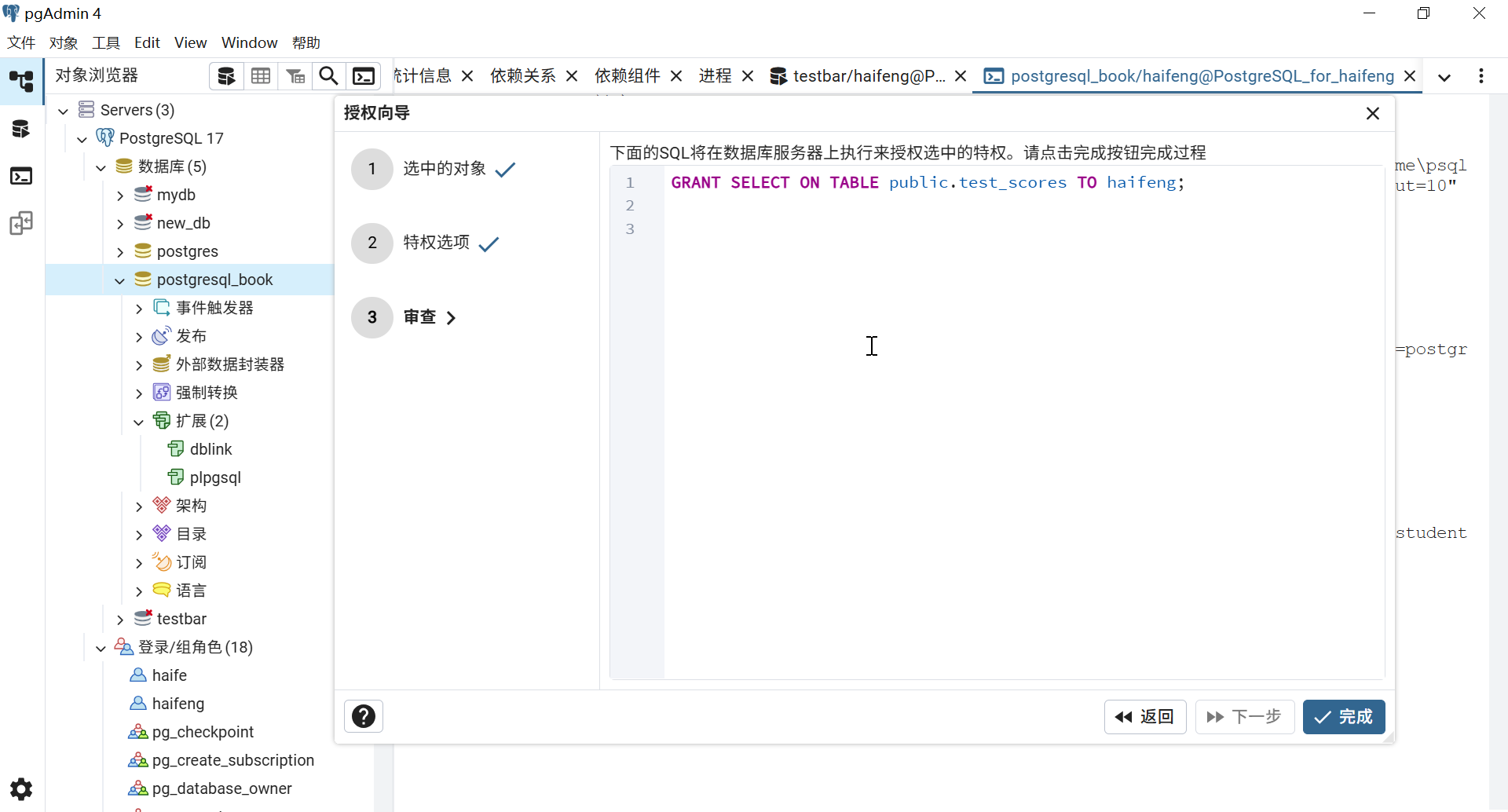Expand the mydb database node
The width and height of the screenshot is (1508, 812).
click(120, 196)
